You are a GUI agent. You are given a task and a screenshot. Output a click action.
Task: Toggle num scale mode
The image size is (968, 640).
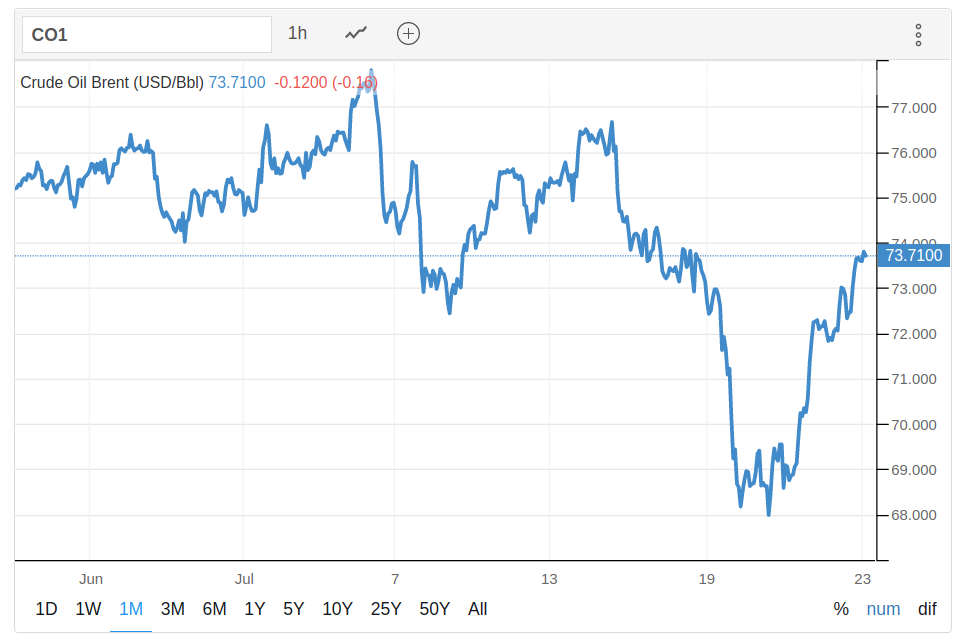883,609
